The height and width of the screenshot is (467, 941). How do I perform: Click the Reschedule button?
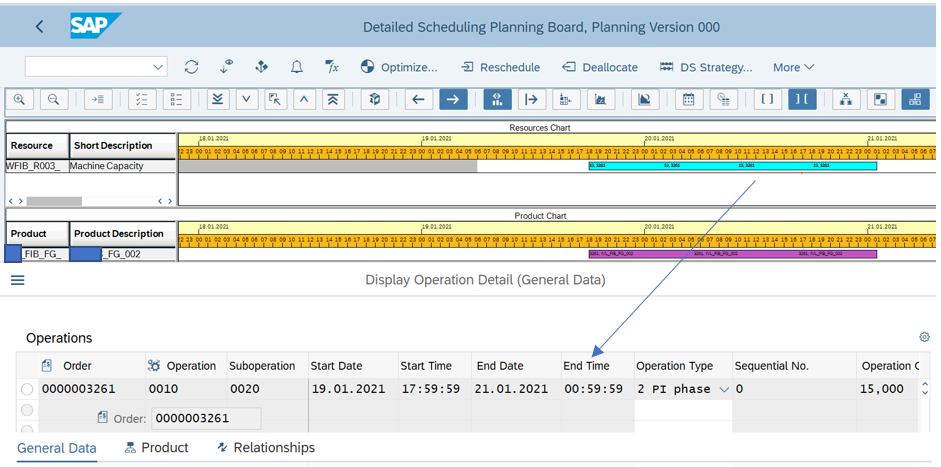[x=501, y=67]
